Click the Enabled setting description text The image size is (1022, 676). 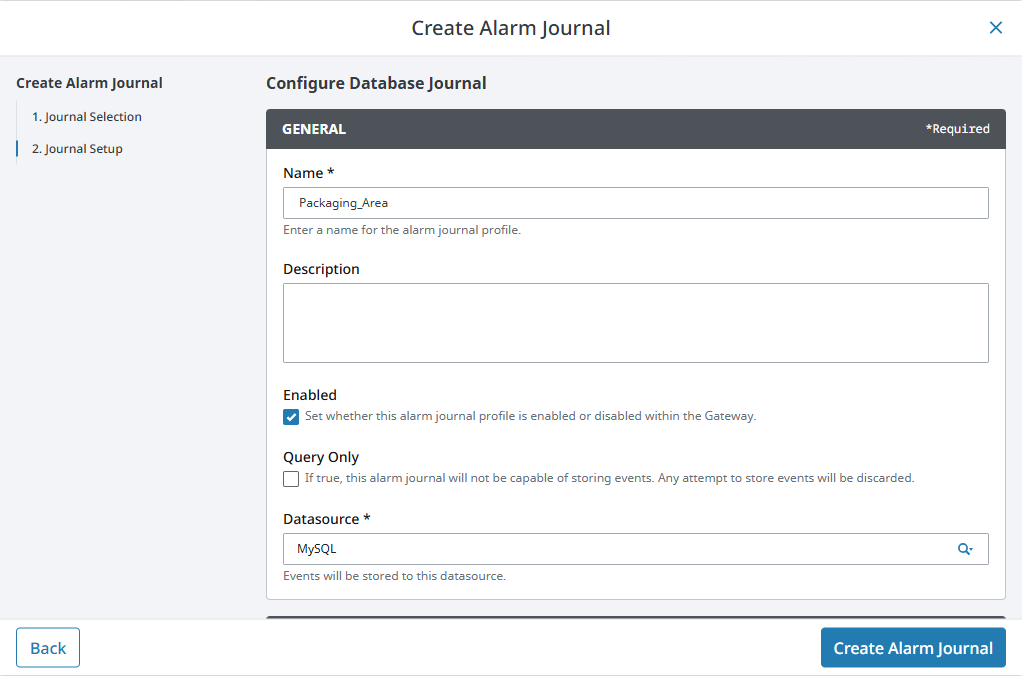(530, 416)
